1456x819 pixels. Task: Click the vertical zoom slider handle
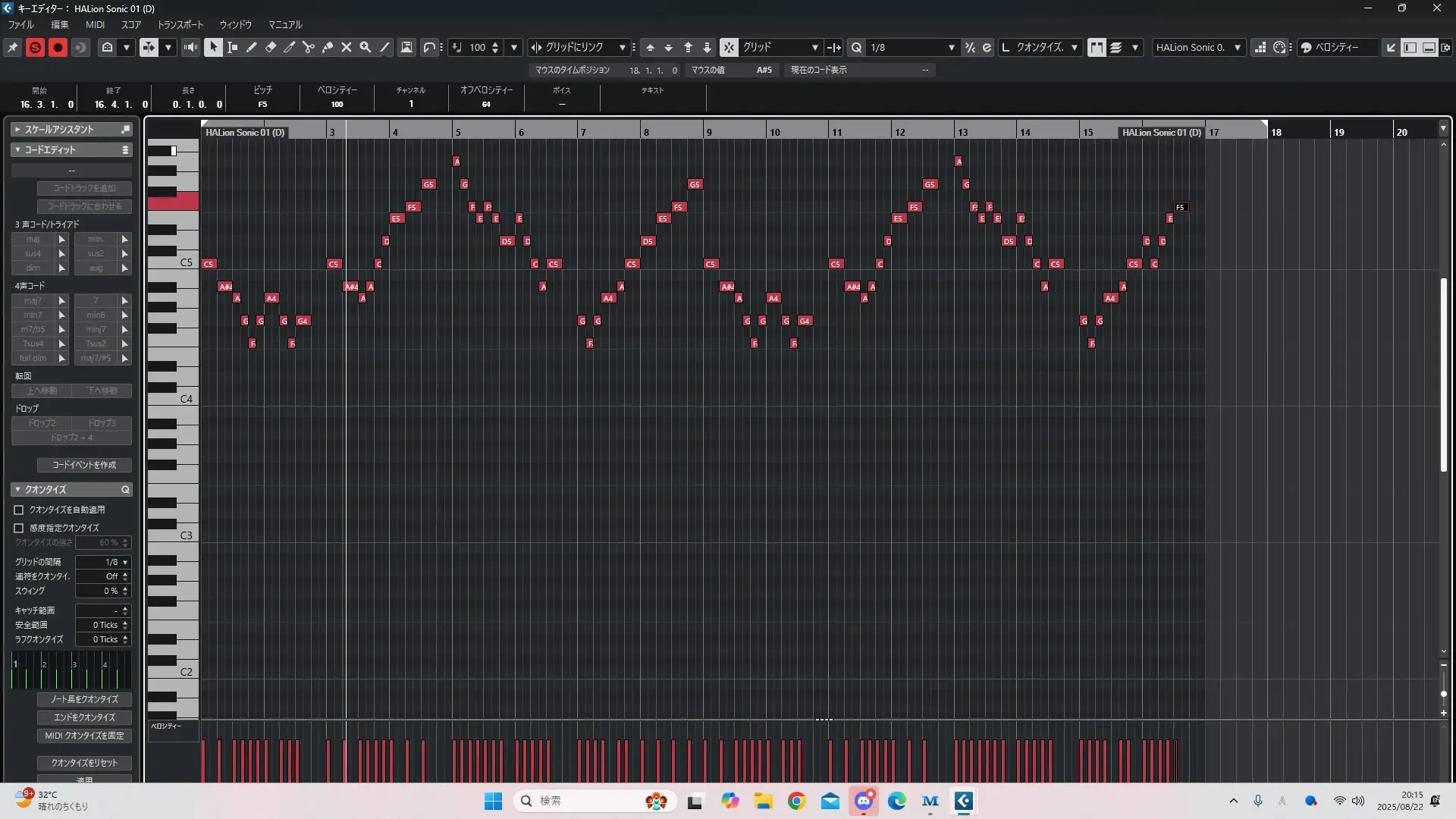coord(1443,694)
